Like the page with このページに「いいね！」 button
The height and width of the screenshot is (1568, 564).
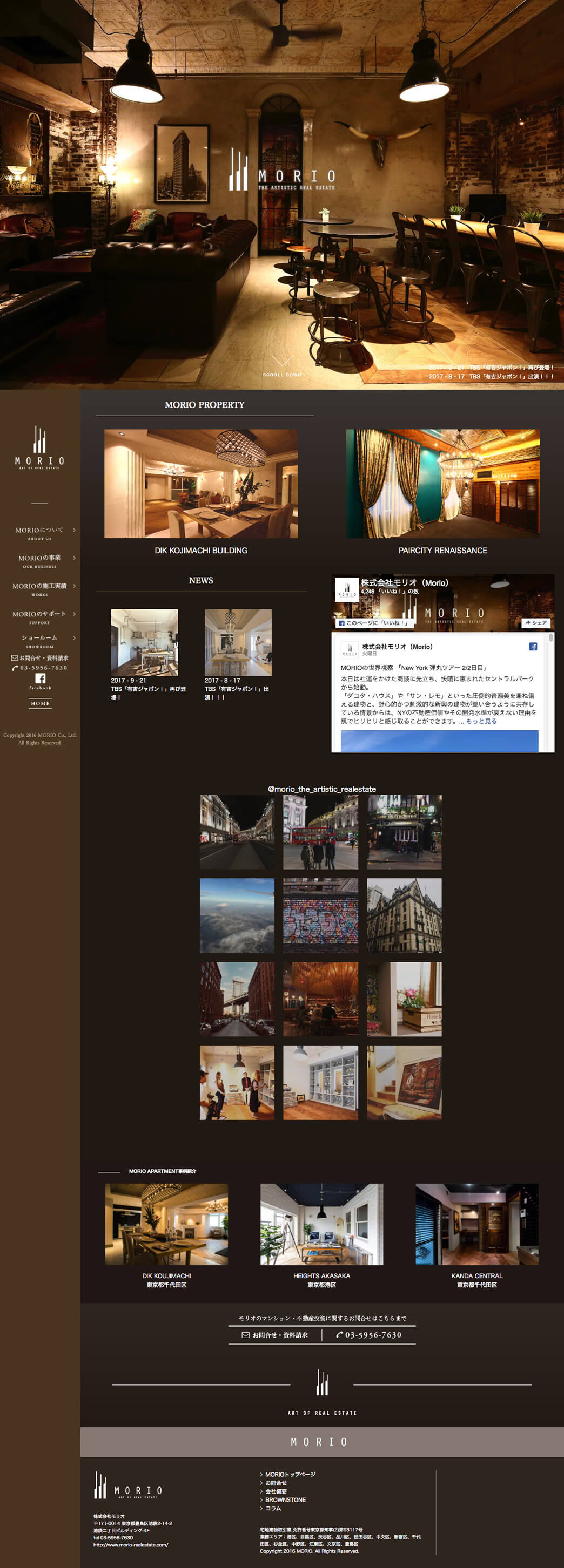[373, 623]
